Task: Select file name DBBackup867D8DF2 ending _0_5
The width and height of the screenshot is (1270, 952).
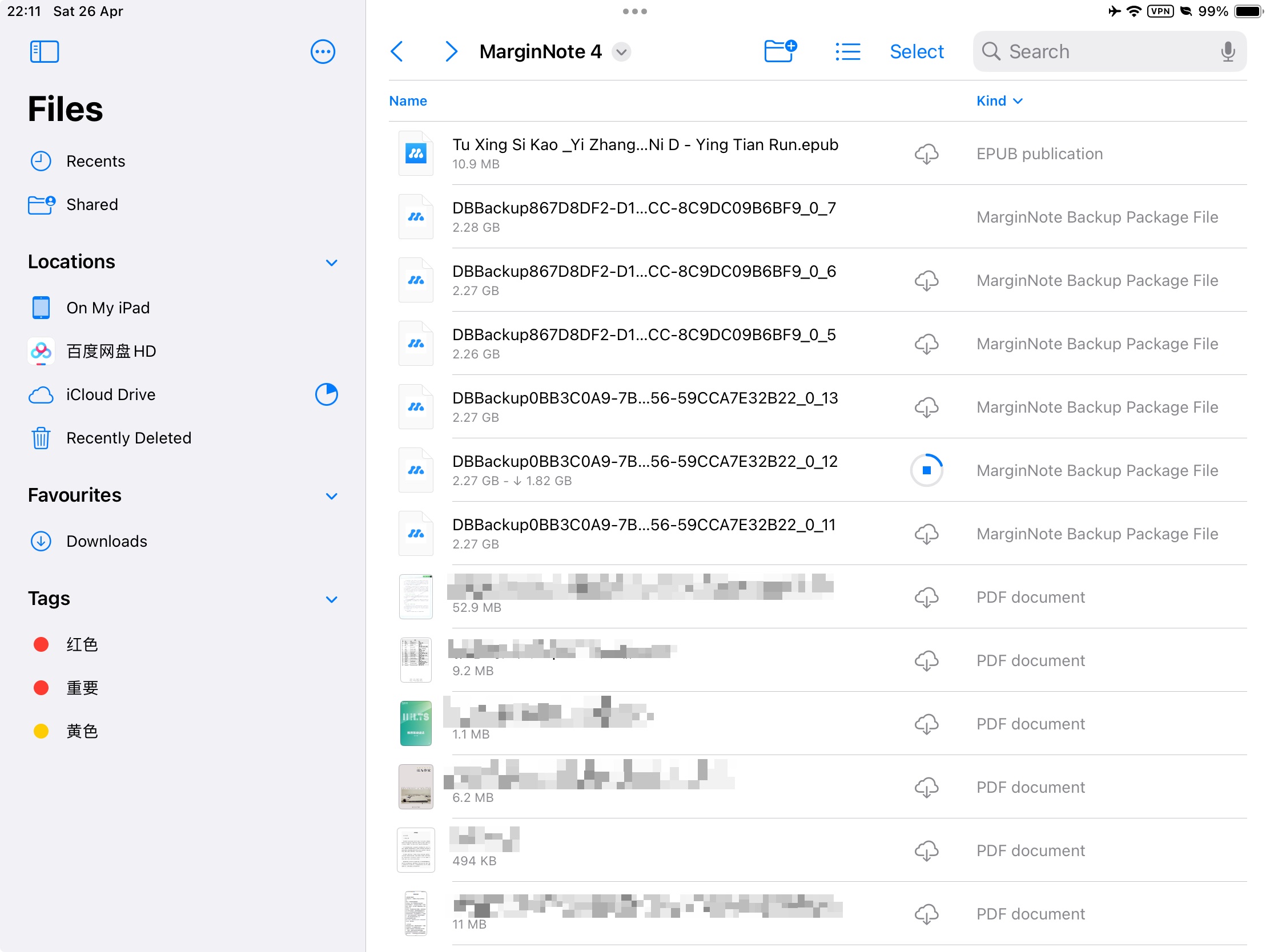Action: coord(644,335)
